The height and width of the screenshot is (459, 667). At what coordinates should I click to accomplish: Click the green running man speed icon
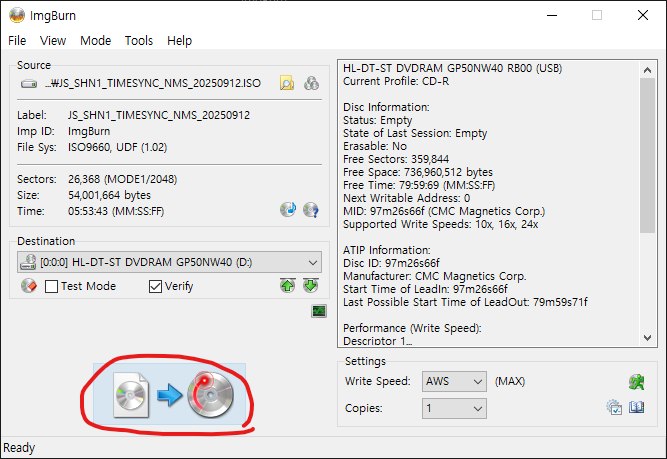[x=635, y=381]
